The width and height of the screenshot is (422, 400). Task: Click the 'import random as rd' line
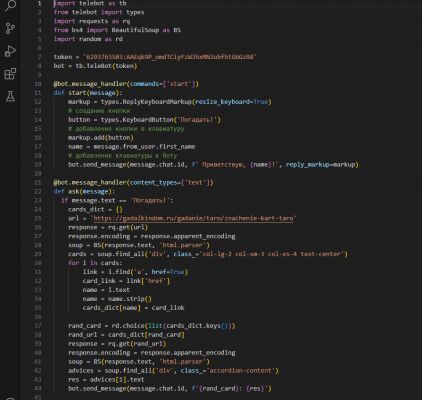(88, 39)
